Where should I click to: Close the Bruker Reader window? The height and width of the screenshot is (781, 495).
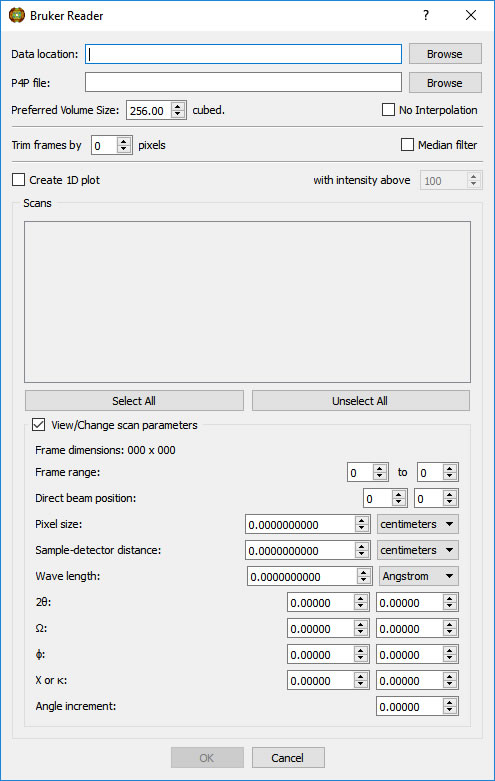[471, 15]
